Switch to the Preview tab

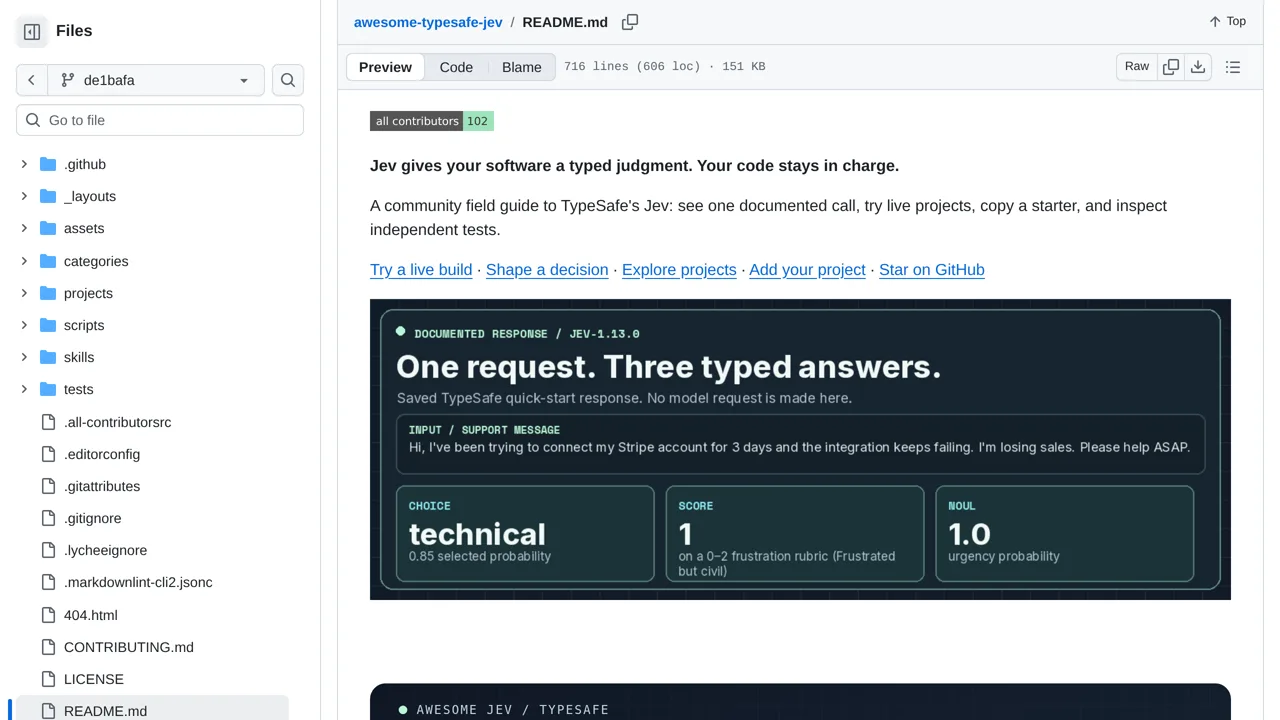(x=385, y=67)
